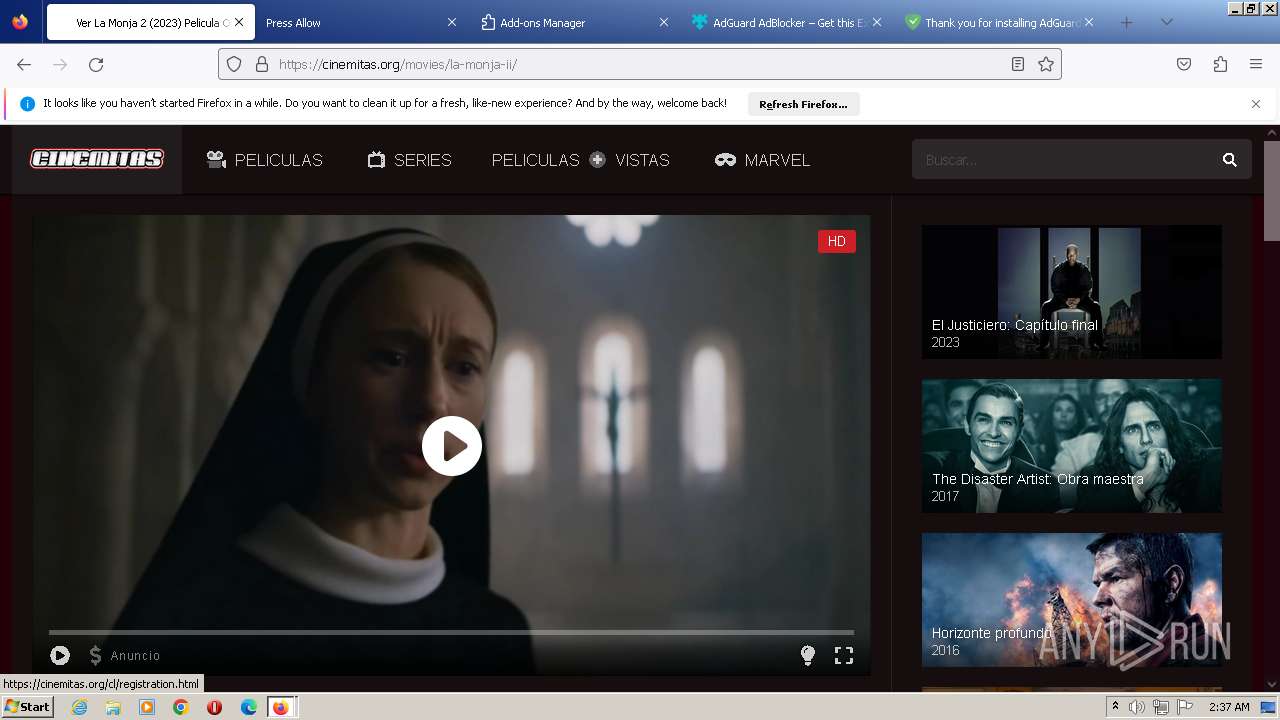Open media player taskbar icon

pos(147,707)
